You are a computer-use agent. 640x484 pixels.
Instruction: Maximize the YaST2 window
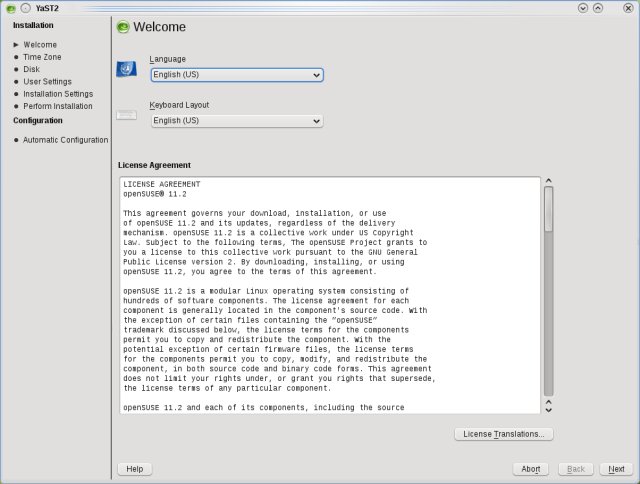coord(598,8)
